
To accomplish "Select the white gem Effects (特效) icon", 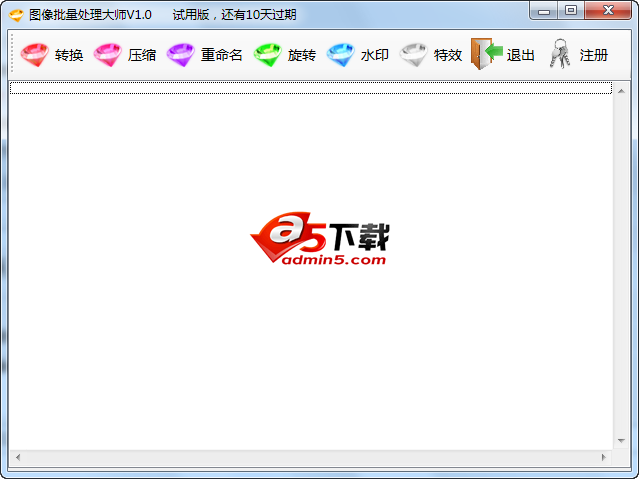I will pyautogui.click(x=413, y=55).
